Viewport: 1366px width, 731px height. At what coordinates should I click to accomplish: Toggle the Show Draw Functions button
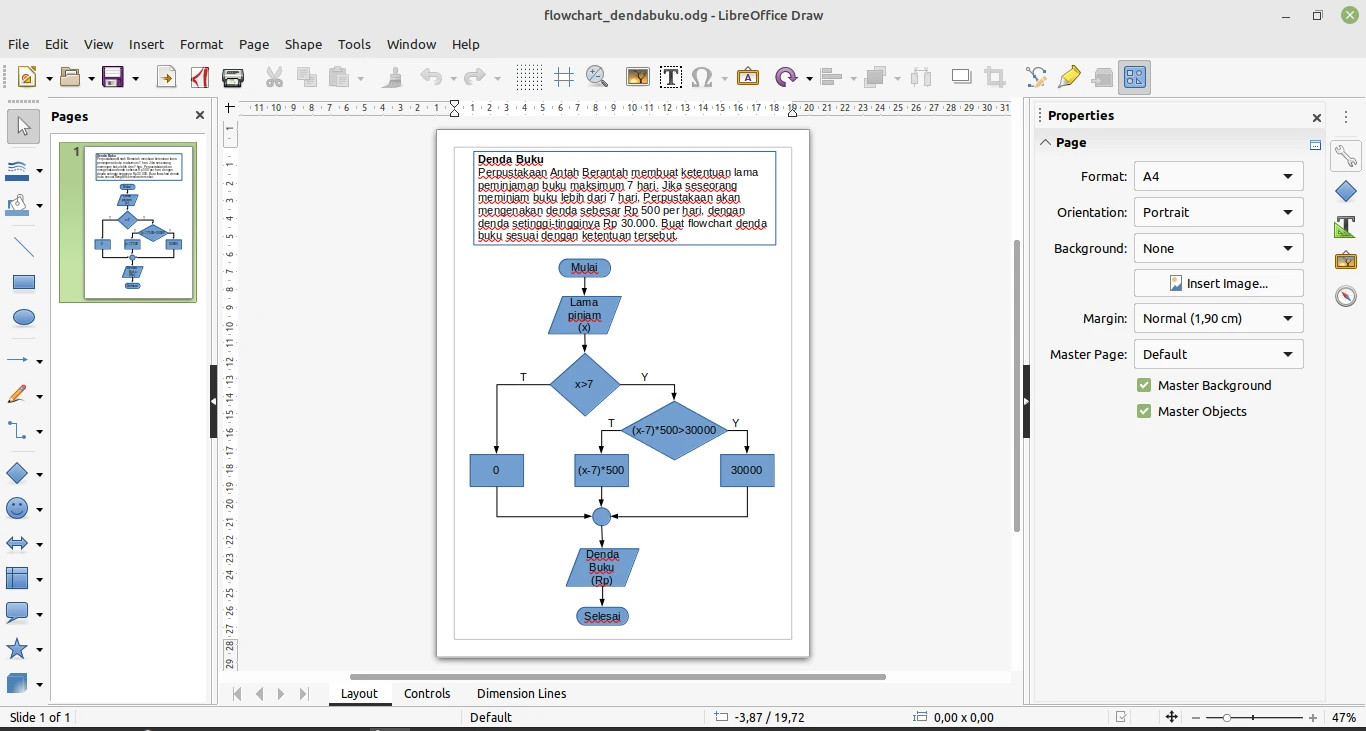click(1135, 77)
